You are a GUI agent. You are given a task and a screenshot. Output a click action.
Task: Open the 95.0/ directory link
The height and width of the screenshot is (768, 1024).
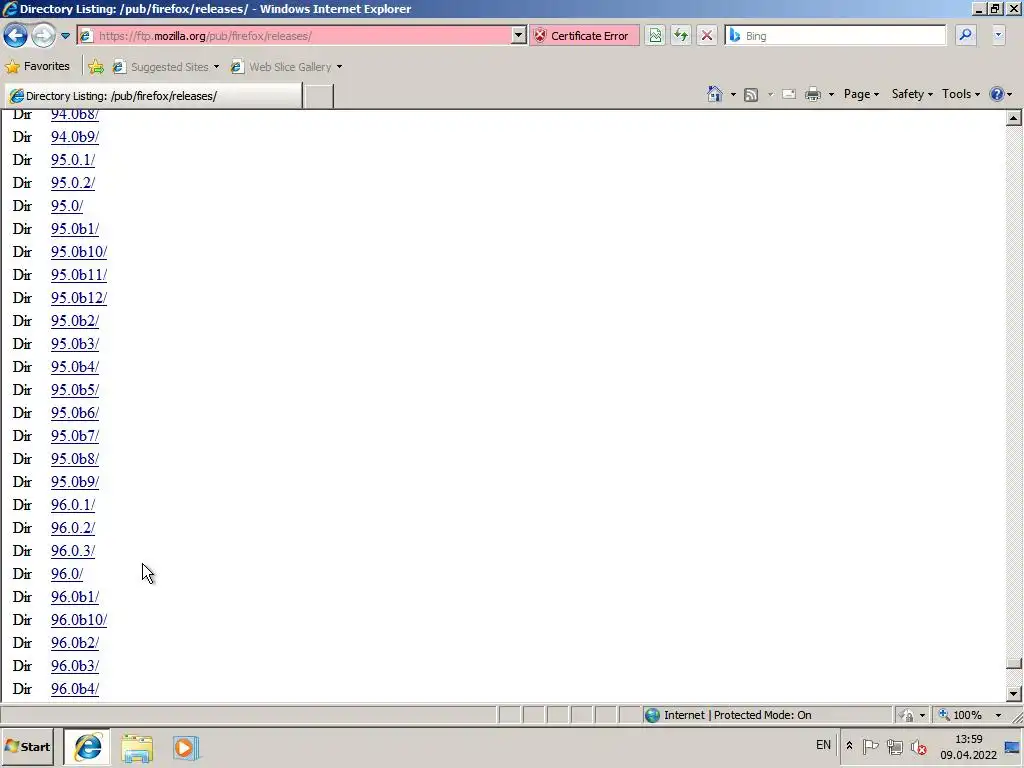(x=67, y=206)
